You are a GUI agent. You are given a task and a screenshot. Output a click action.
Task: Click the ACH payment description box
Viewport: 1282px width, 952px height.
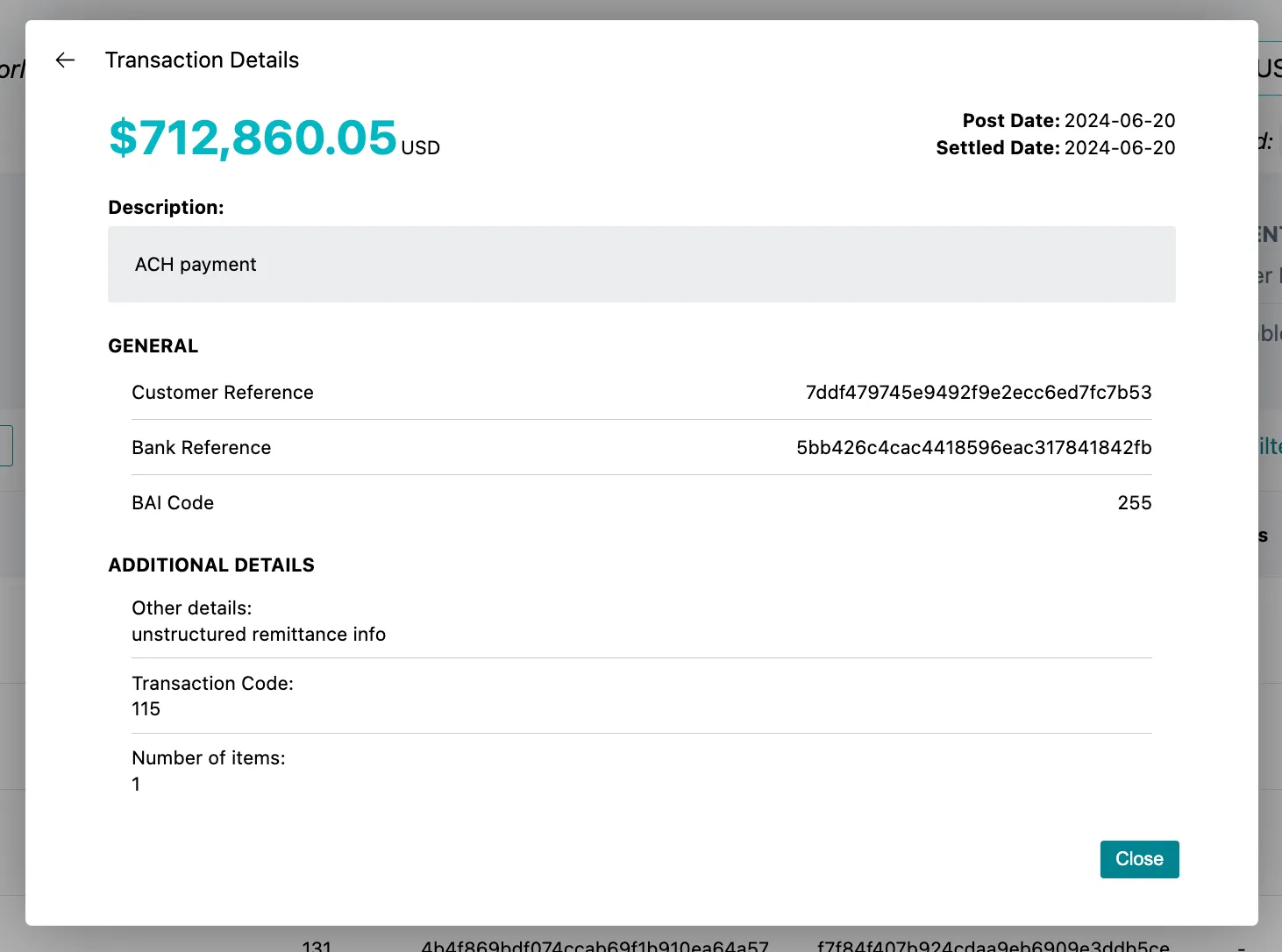pyautogui.click(x=641, y=265)
